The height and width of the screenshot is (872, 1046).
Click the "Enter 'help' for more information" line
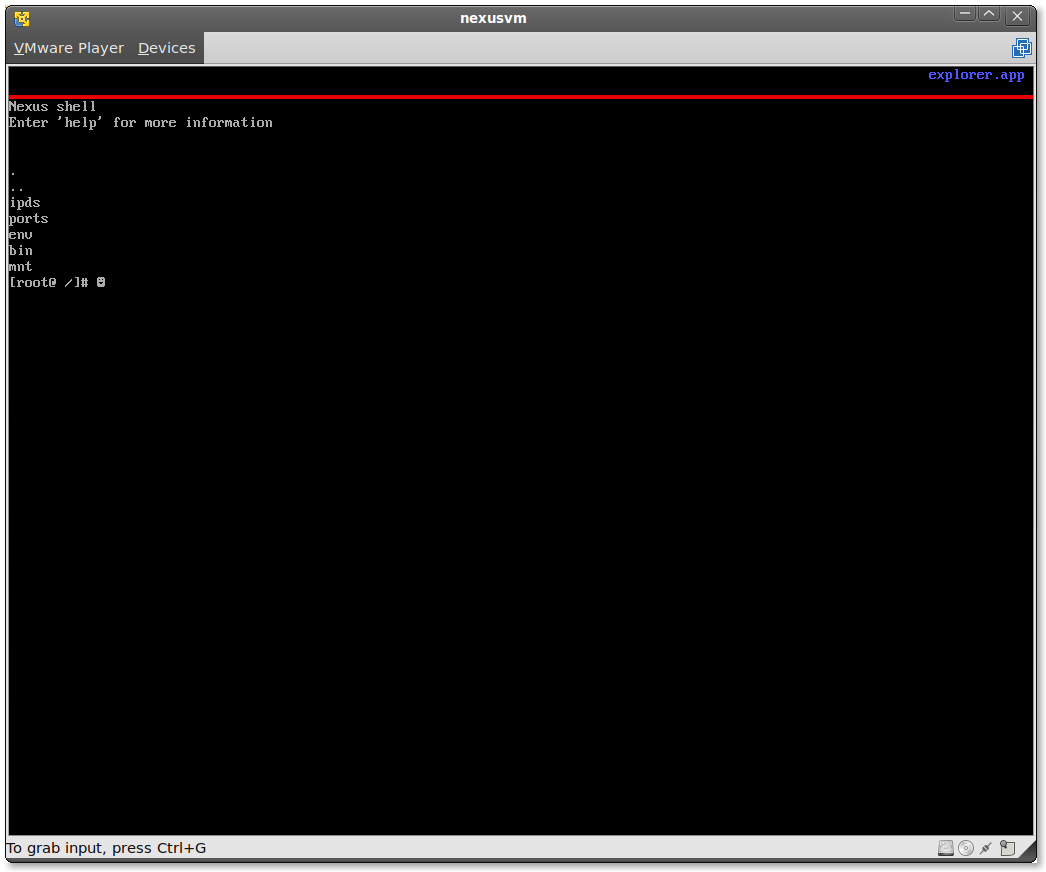141,123
